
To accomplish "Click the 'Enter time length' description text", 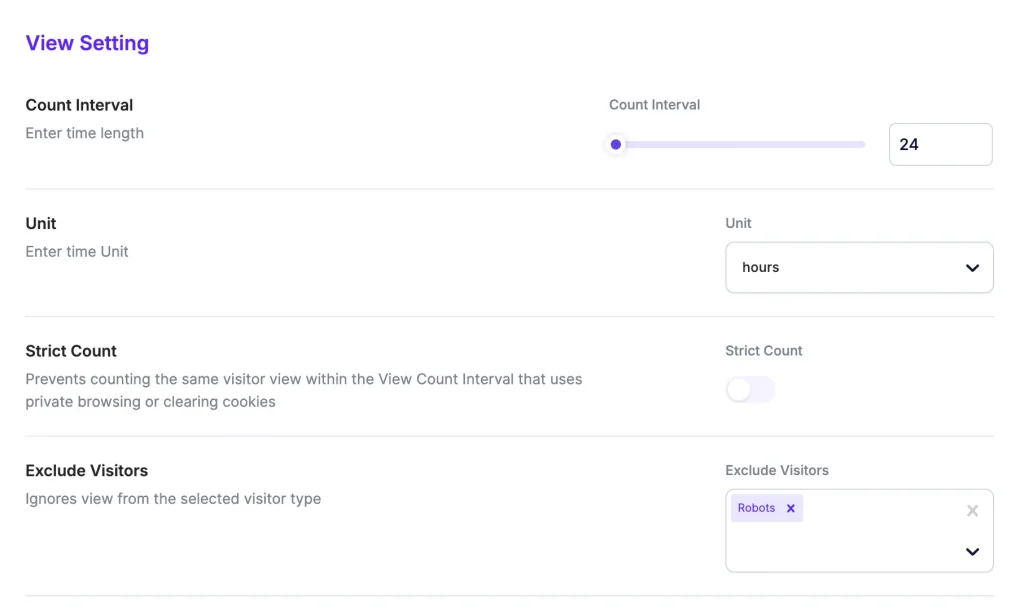I will click(85, 133).
